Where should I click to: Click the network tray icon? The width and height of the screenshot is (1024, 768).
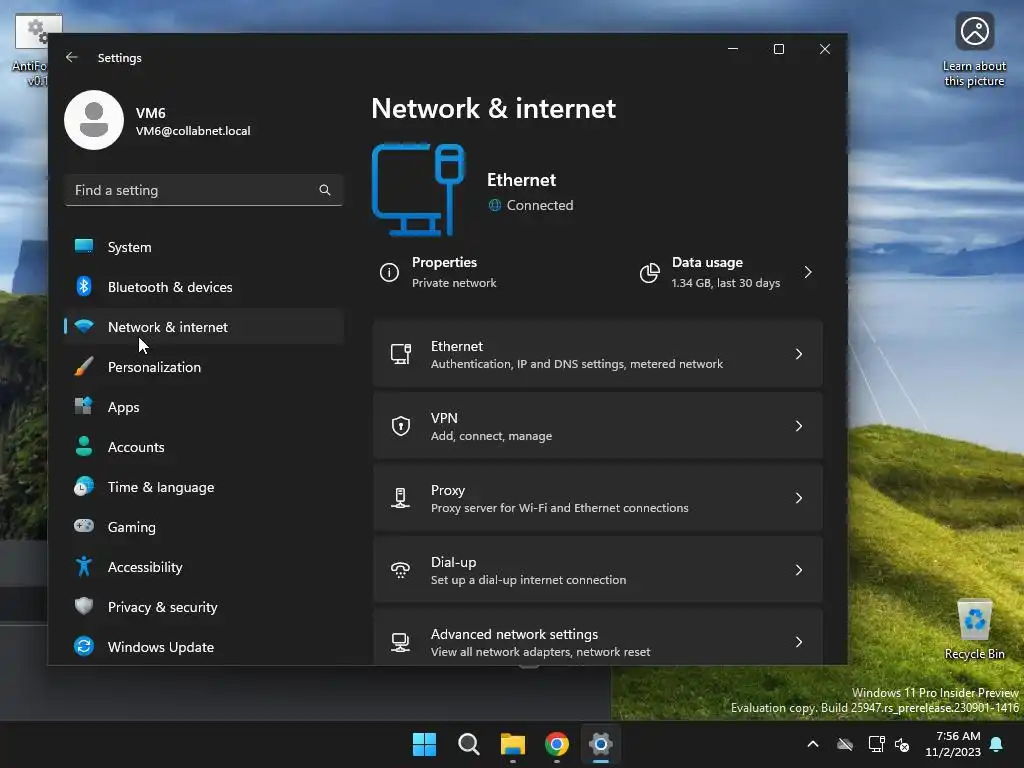pyautogui.click(x=876, y=744)
